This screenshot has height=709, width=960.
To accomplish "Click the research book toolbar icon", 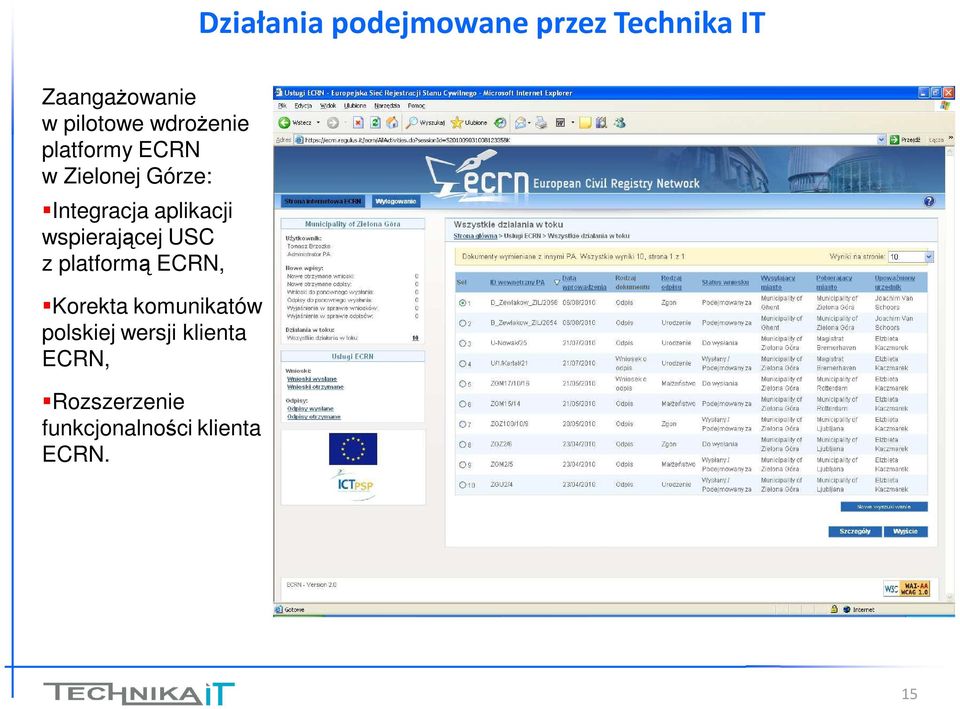I will [601, 122].
